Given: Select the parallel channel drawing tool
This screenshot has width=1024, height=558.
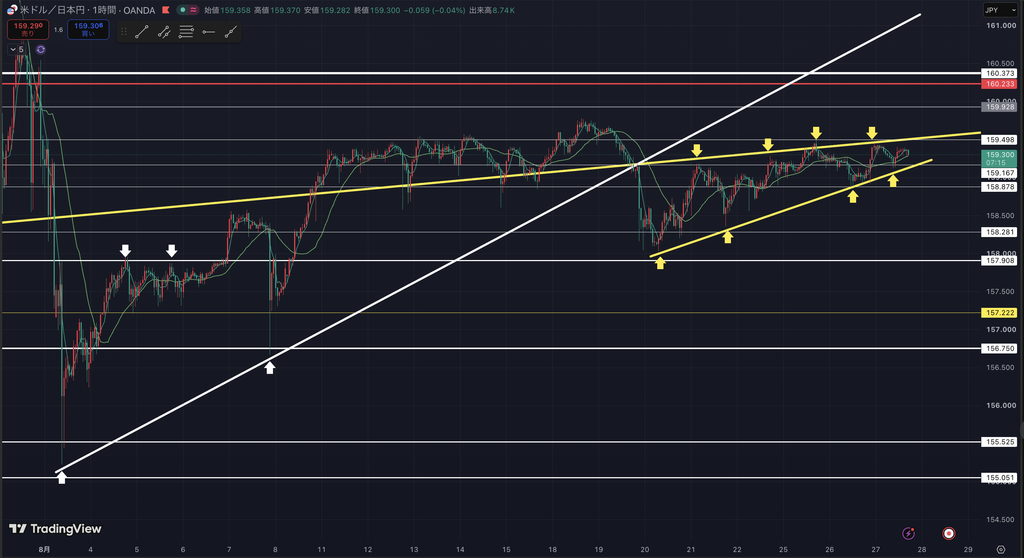Looking at the screenshot, I should click(x=164, y=32).
